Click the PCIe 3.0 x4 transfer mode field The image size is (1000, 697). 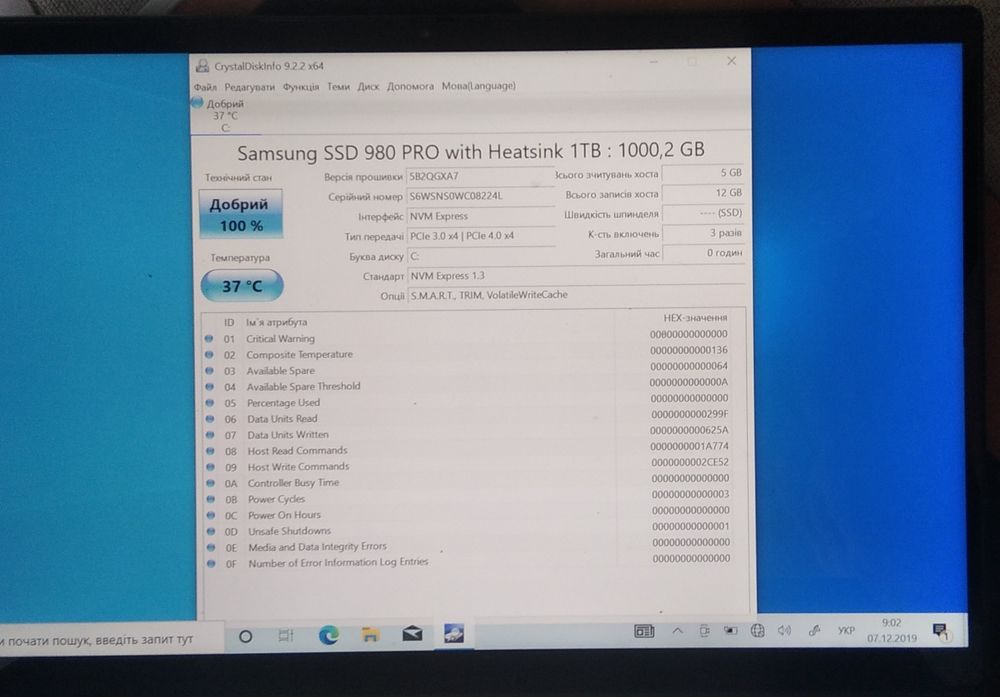click(x=481, y=236)
